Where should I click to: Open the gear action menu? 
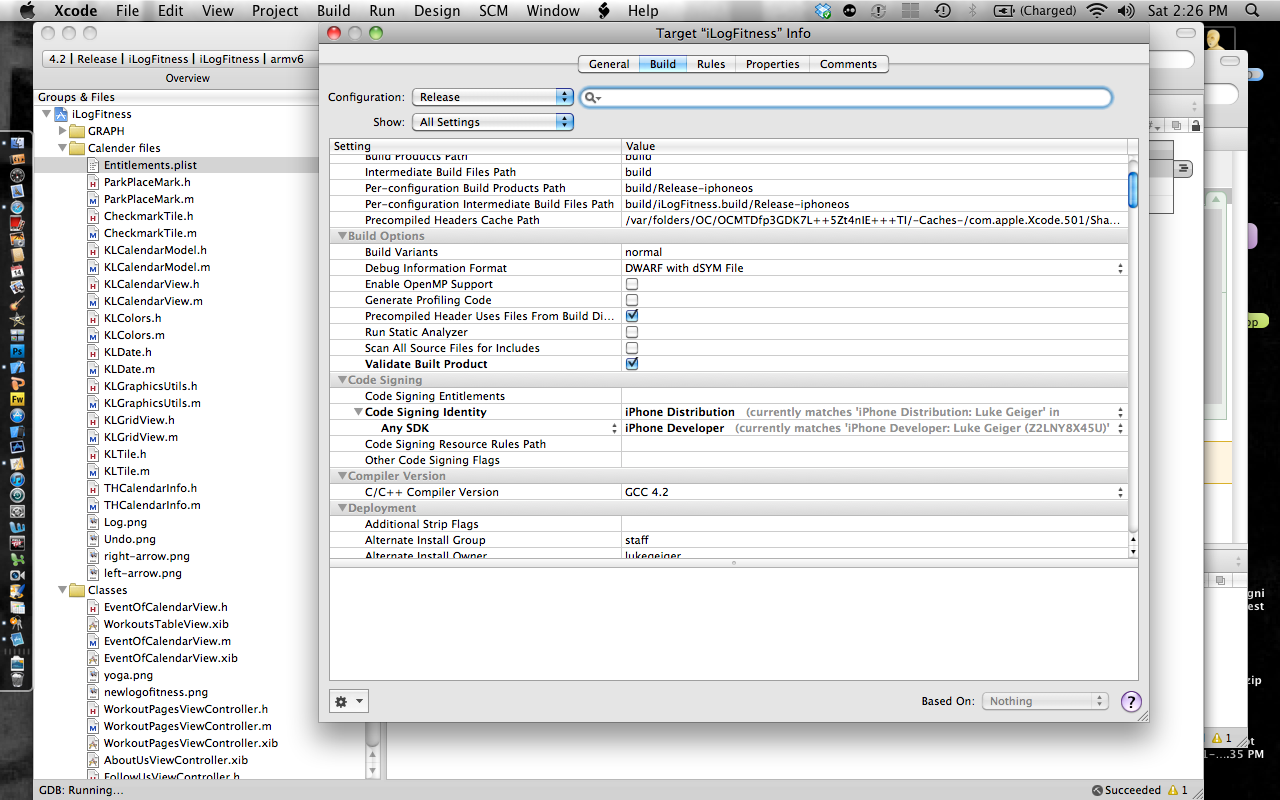point(349,701)
